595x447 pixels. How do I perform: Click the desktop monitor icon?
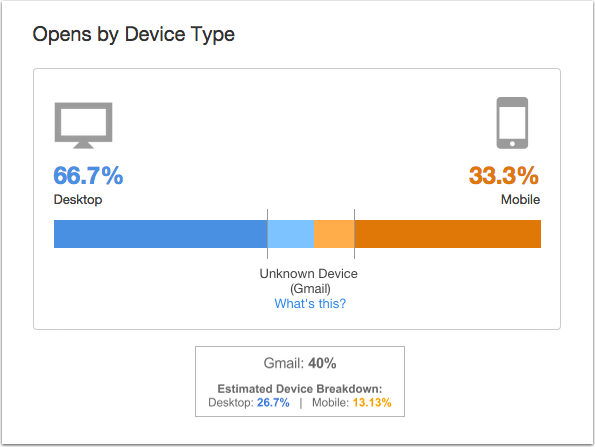(83, 125)
